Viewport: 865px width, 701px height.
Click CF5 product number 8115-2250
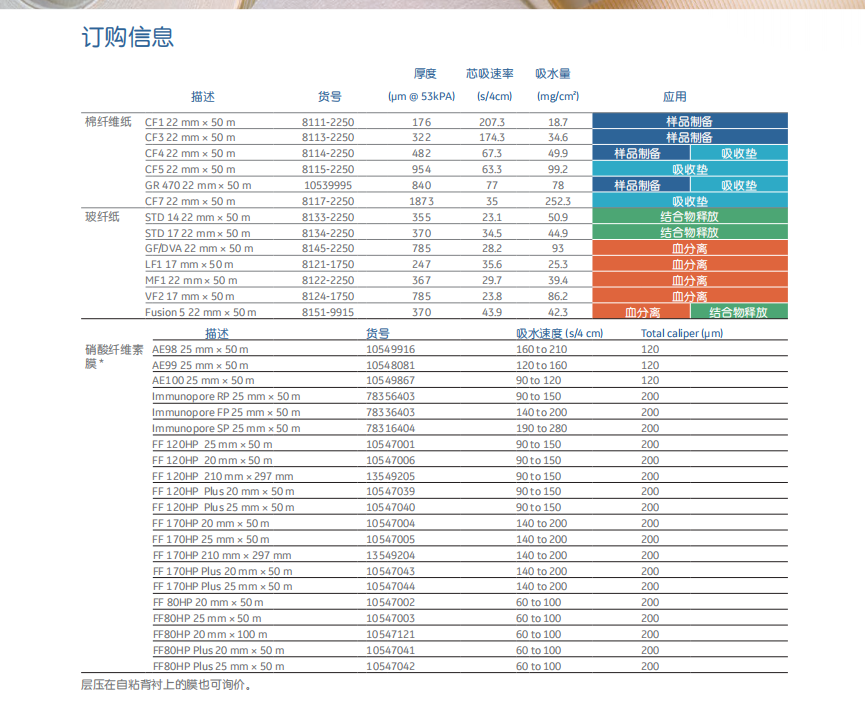(328, 169)
